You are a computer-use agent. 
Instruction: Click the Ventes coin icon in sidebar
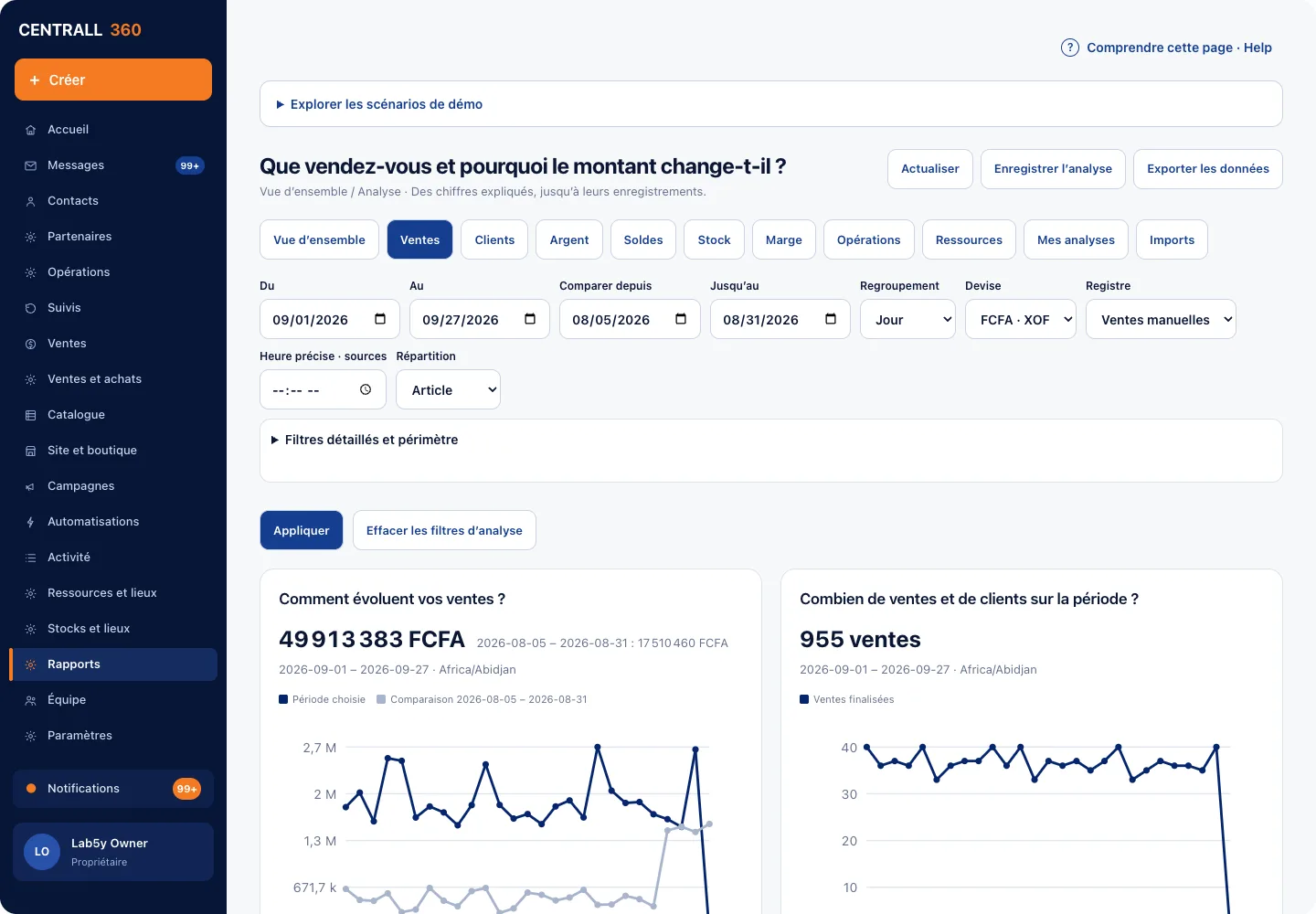30,344
